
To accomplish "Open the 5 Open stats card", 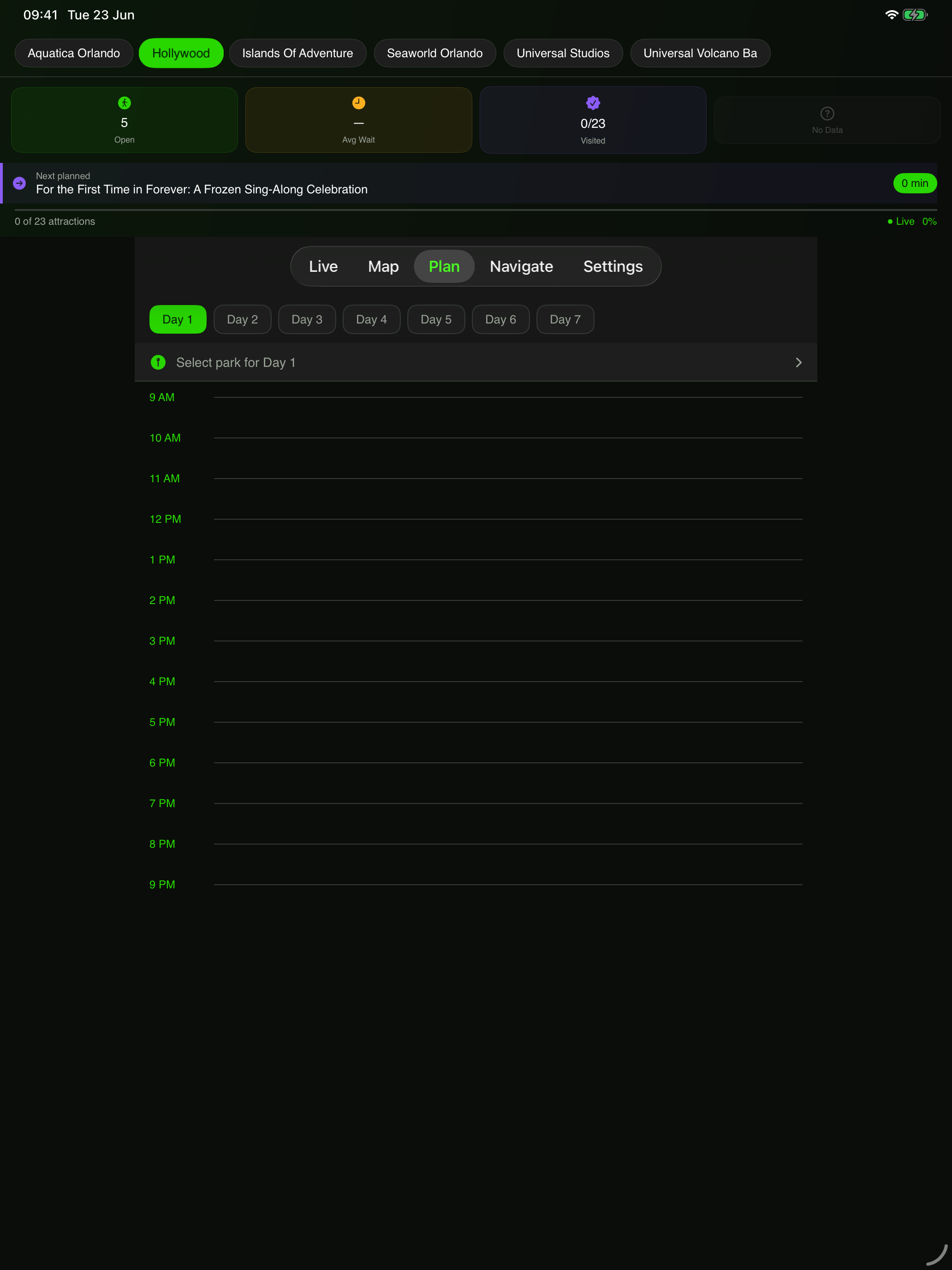I will click(125, 120).
